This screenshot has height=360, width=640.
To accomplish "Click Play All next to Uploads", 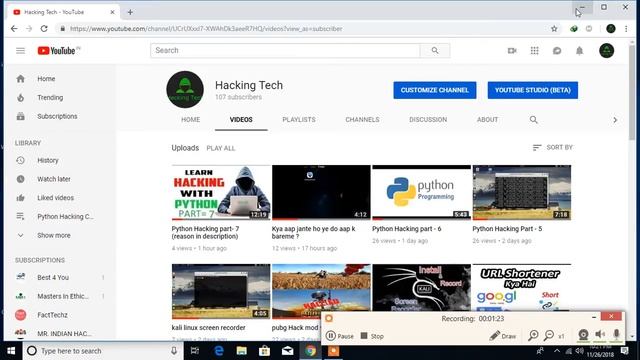I will tap(221, 148).
